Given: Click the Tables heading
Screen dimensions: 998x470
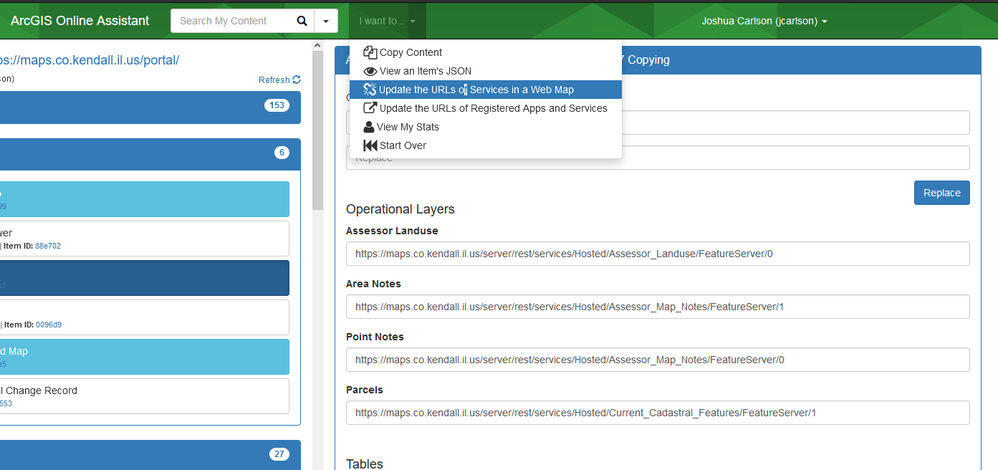Looking at the screenshot, I should tap(365, 464).
